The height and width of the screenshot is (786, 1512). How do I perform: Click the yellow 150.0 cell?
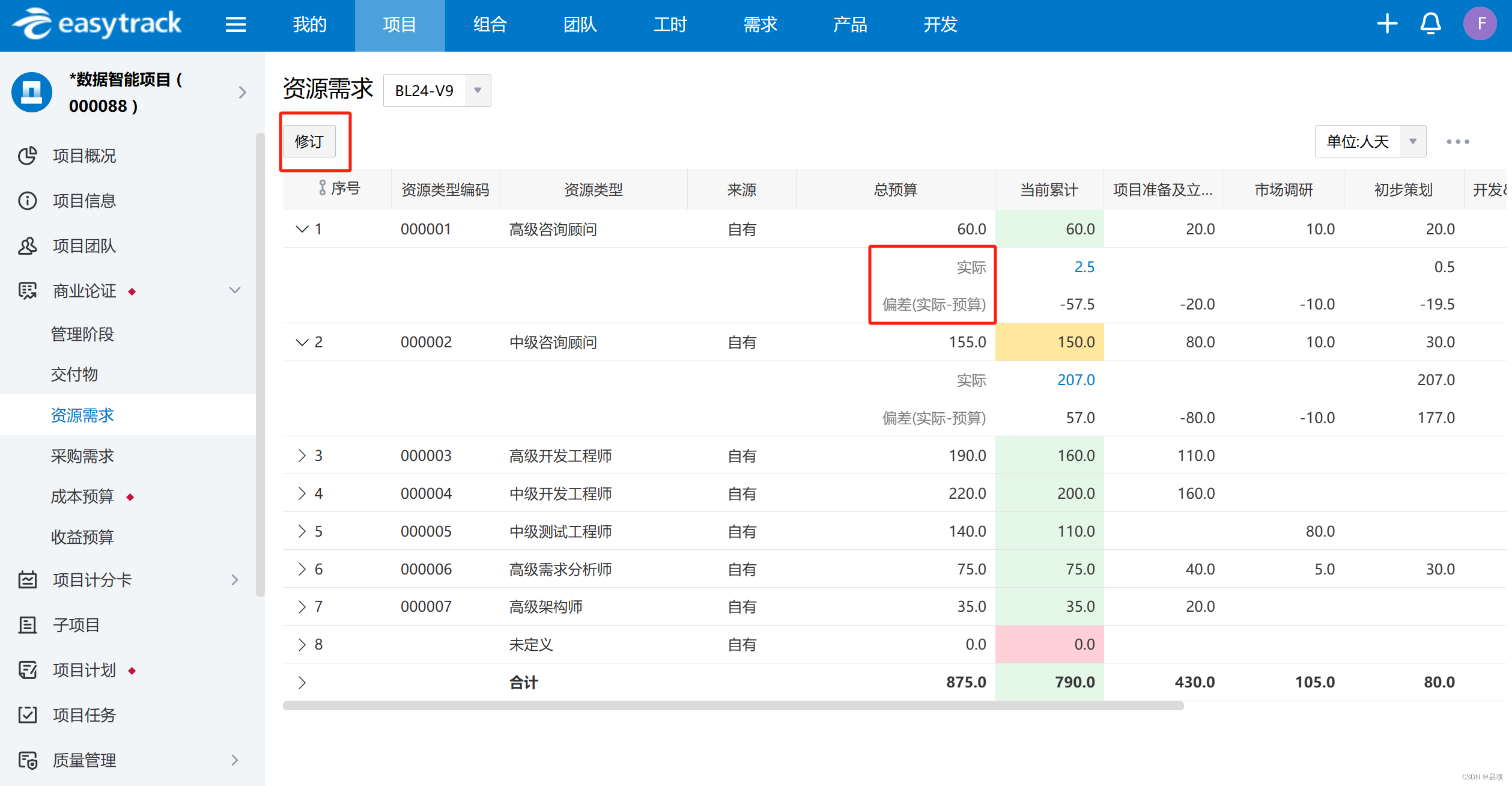point(1049,342)
